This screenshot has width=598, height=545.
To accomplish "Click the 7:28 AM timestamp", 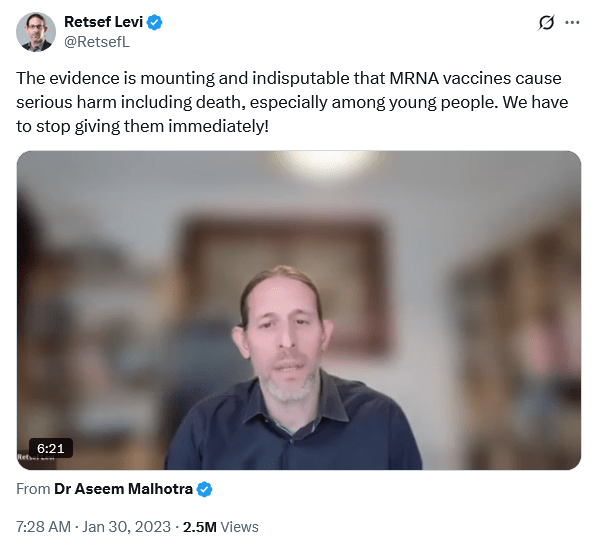I will click(43, 527).
